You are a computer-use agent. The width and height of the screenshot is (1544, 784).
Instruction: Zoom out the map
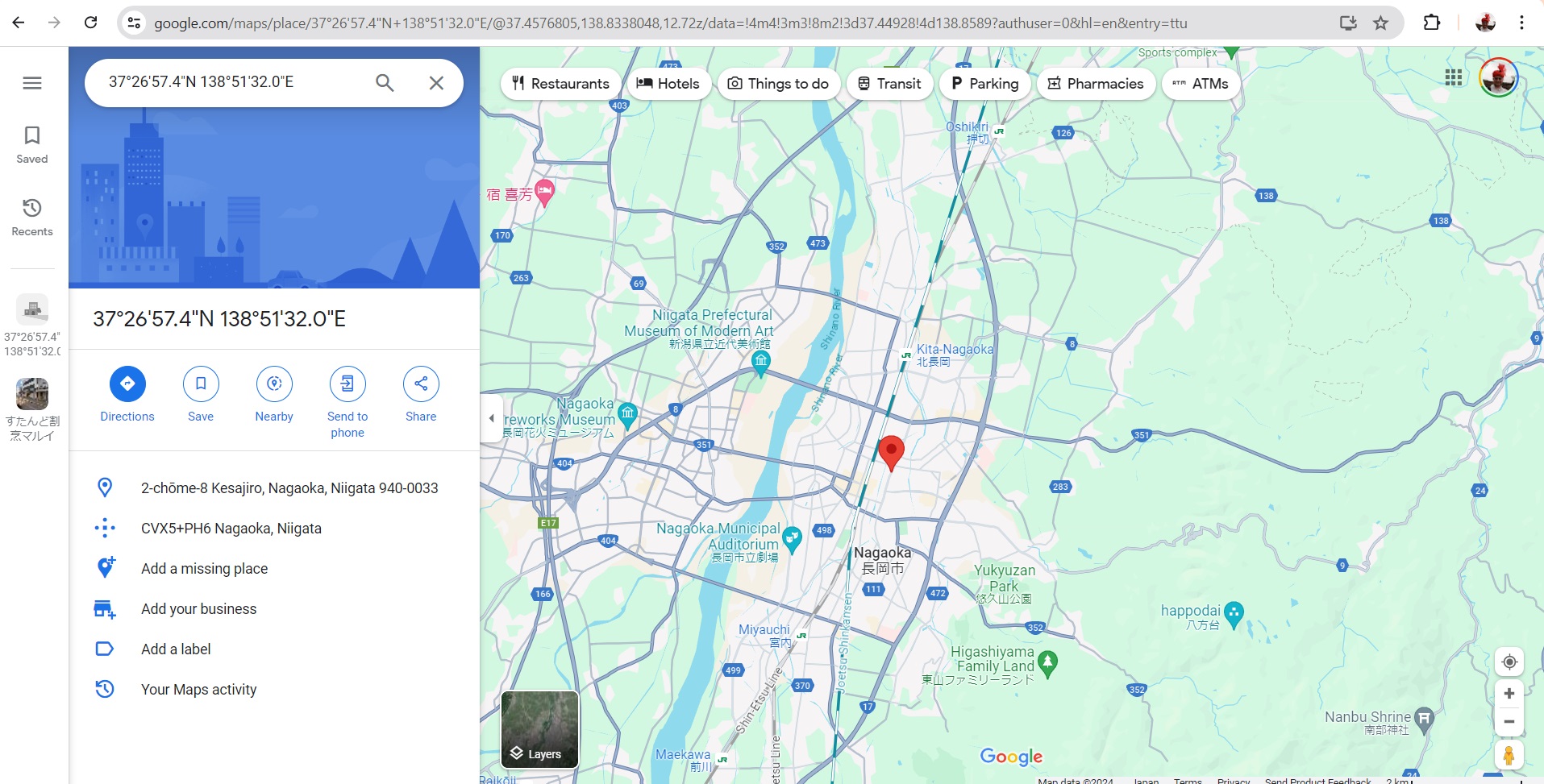[1509, 722]
